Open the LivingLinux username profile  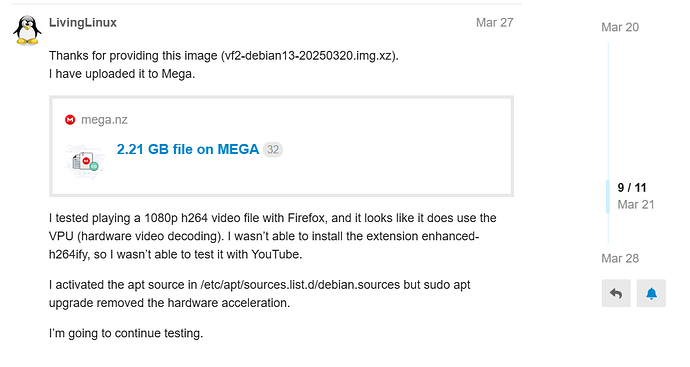(x=83, y=23)
